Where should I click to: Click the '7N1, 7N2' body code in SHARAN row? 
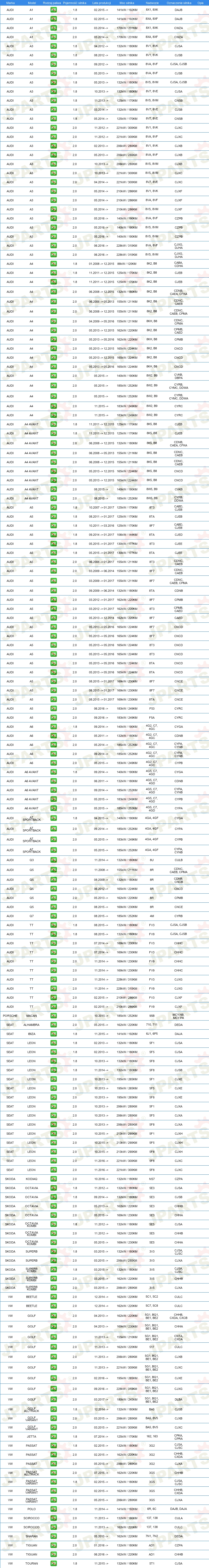coord(152,1536)
